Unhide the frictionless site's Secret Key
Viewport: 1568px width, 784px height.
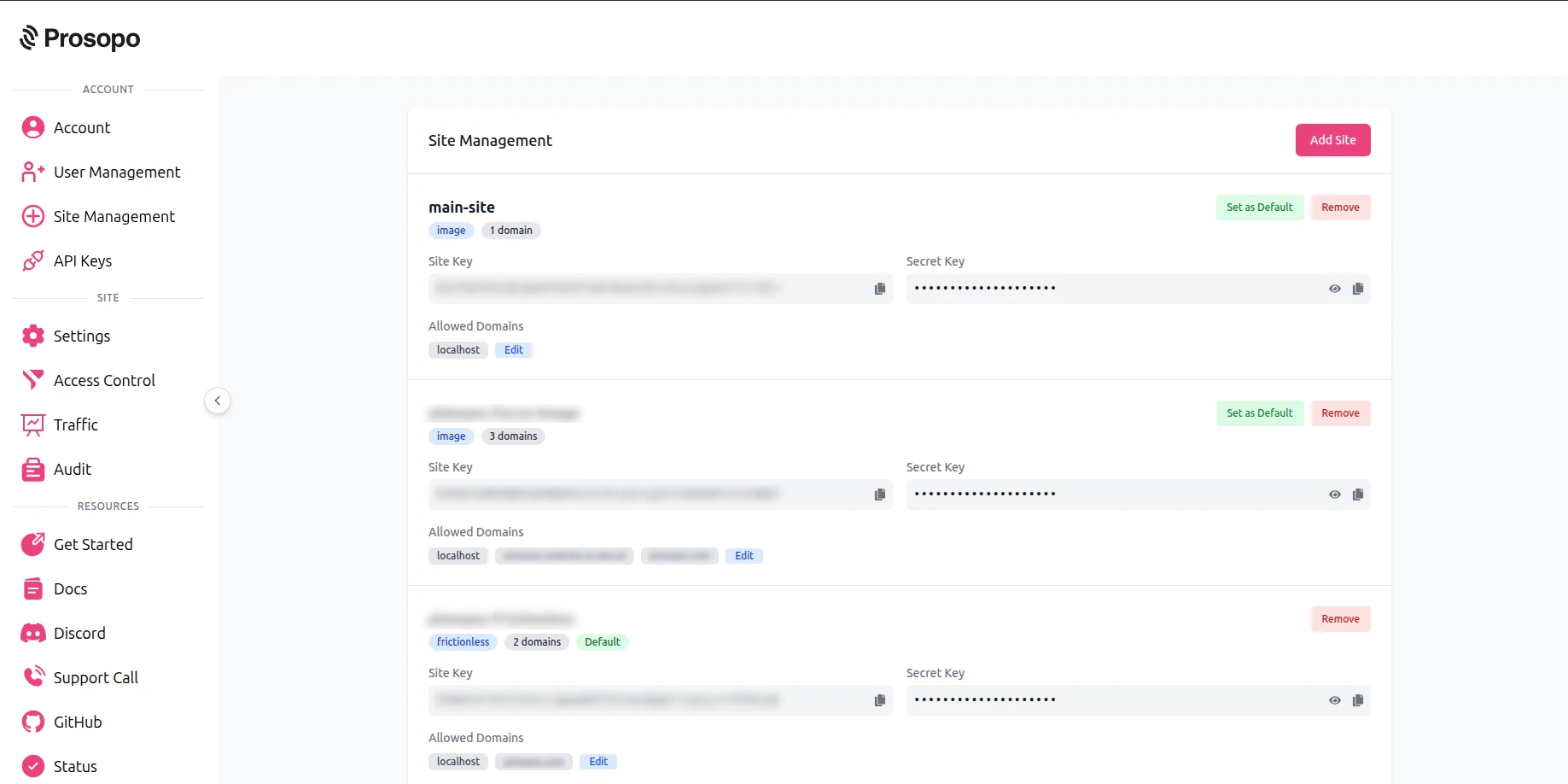click(1335, 700)
